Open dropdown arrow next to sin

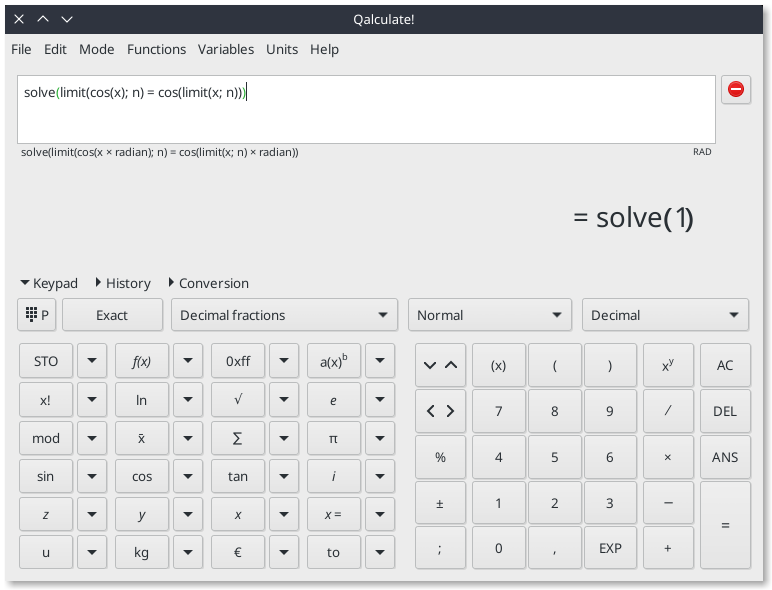click(x=92, y=476)
